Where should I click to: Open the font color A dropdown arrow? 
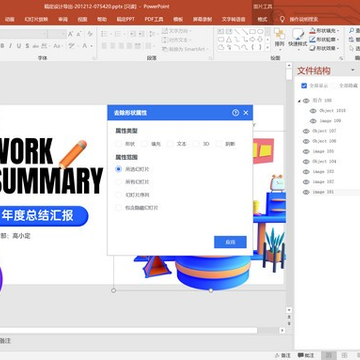point(91,46)
